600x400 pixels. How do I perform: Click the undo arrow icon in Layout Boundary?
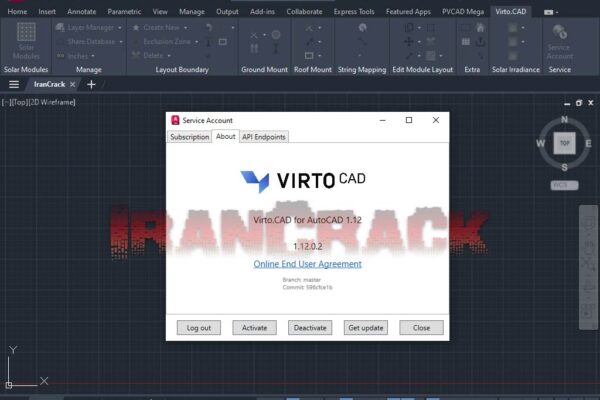[209, 28]
